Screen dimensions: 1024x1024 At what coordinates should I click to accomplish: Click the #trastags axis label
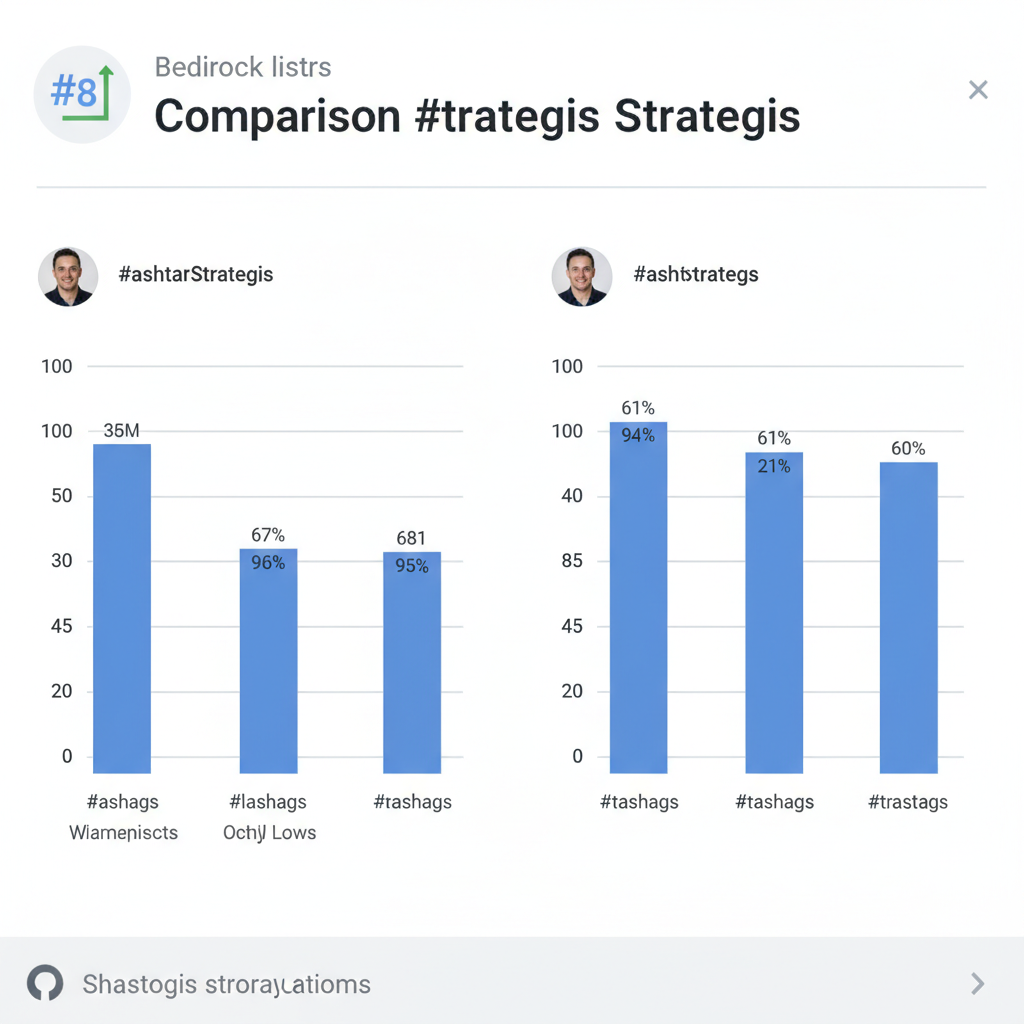tap(908, 802)
